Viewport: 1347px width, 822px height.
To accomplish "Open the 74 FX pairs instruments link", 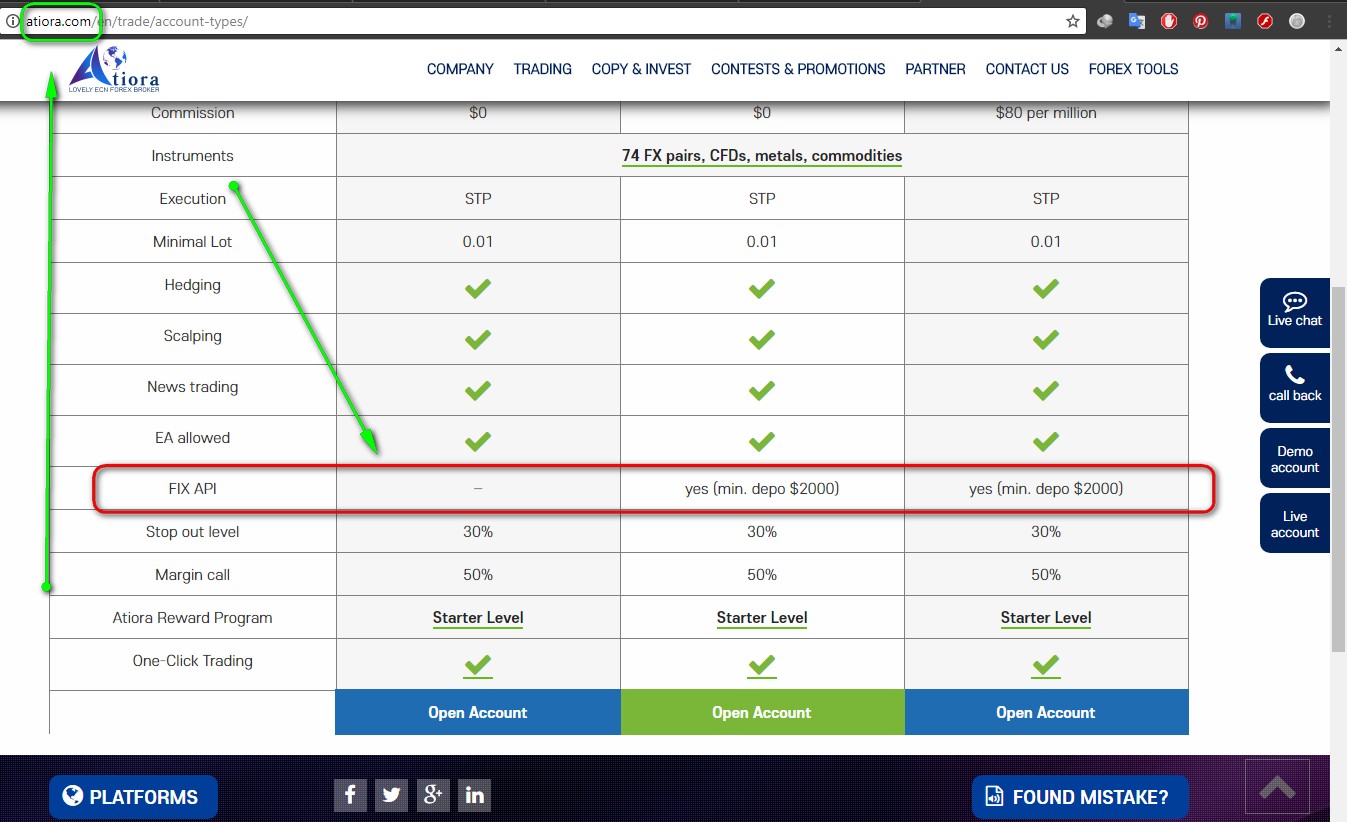I will [762, 156].
